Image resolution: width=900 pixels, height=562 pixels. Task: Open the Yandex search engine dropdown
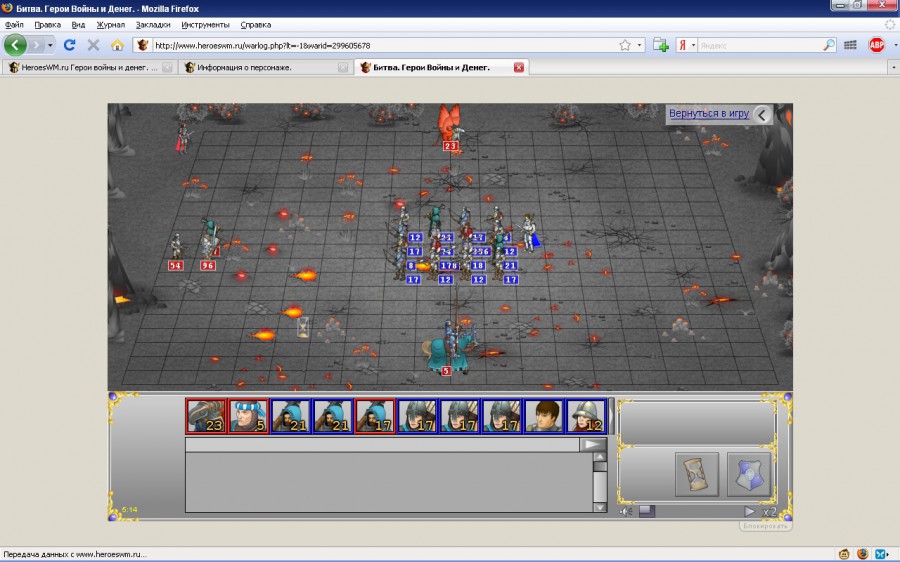click(691, 45)
